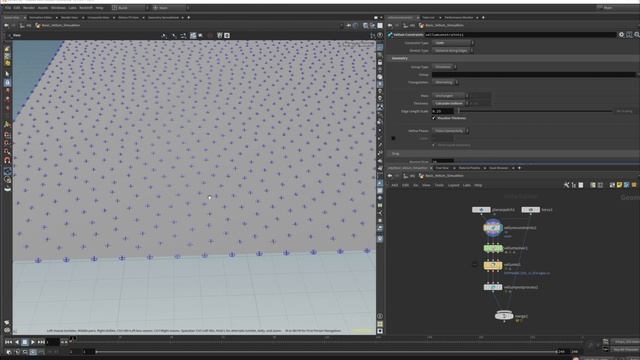Toggle the Visualize Thickness checkbox

pos(434,118)
